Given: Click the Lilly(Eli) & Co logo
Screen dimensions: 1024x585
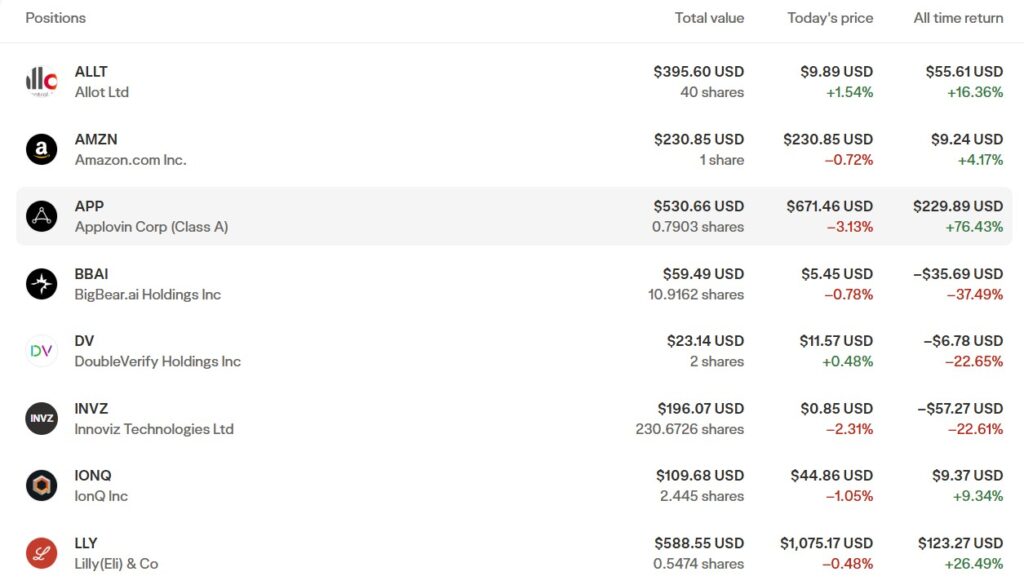Looking at the screenshot, I should (x=41, y=552).
